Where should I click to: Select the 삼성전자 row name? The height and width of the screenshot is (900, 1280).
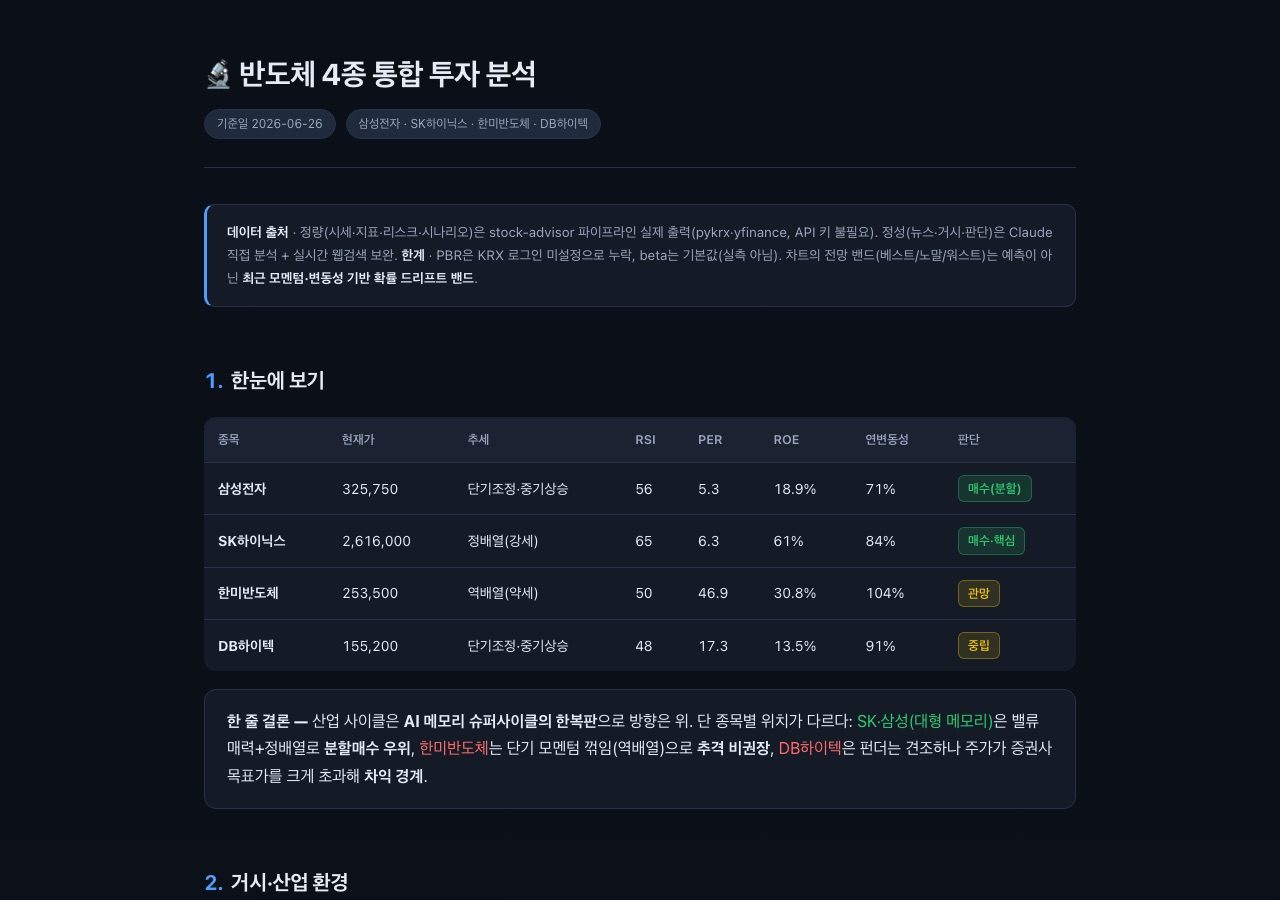(242, 489)
